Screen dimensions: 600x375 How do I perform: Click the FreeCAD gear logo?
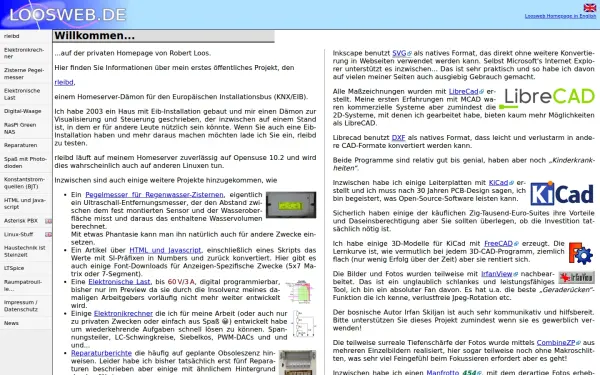pos(581,253)
